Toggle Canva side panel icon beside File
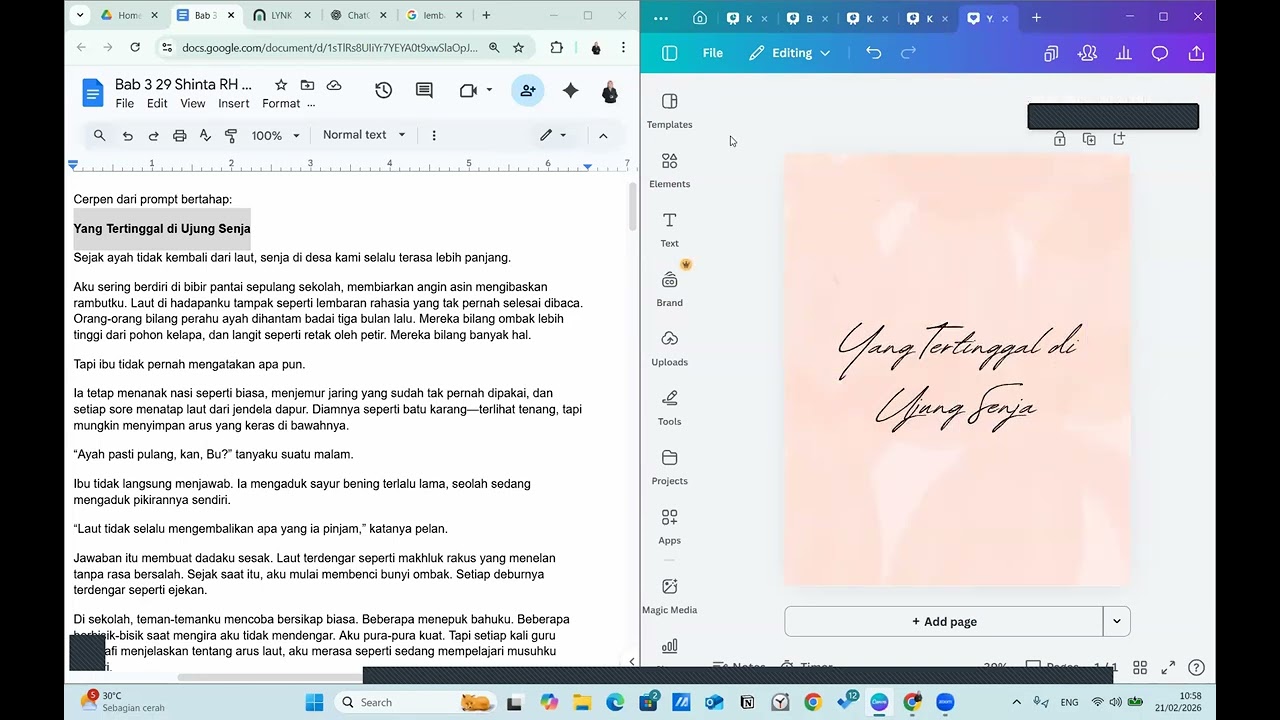Viewport: 1280px width, 720px height. click(x=670, y=53)
